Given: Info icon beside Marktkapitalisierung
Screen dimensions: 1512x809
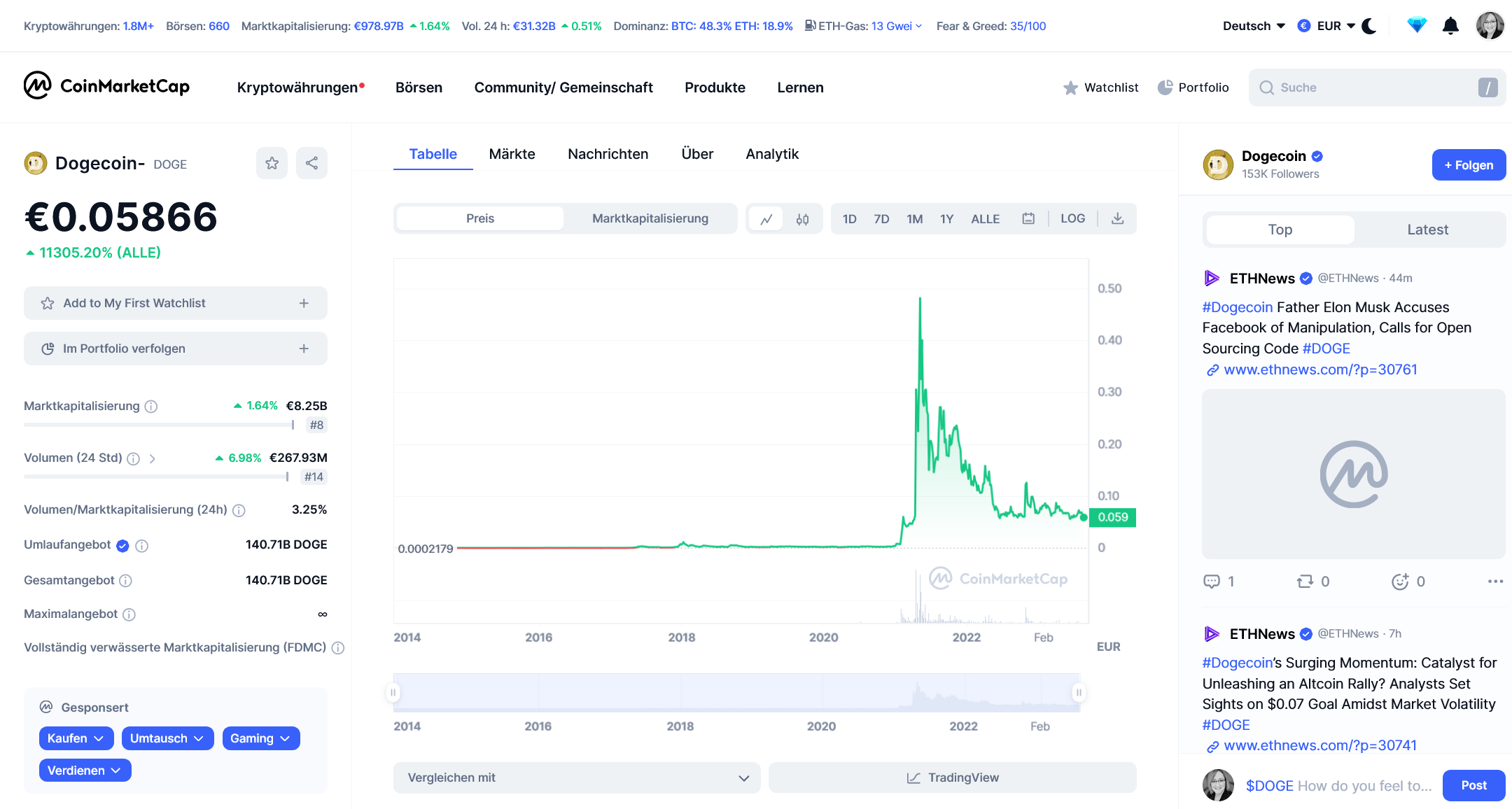Looking at the screenshot, I should (151, 407).
